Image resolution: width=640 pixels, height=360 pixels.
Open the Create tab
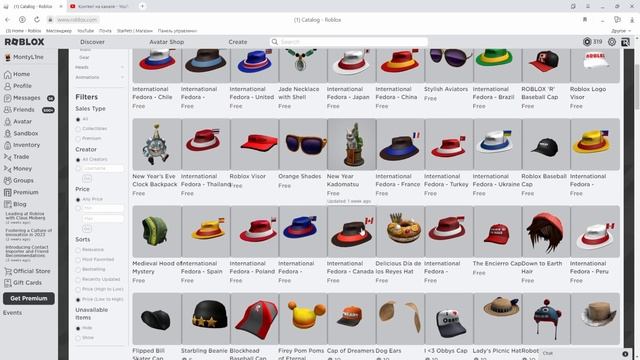pos(238,42)
